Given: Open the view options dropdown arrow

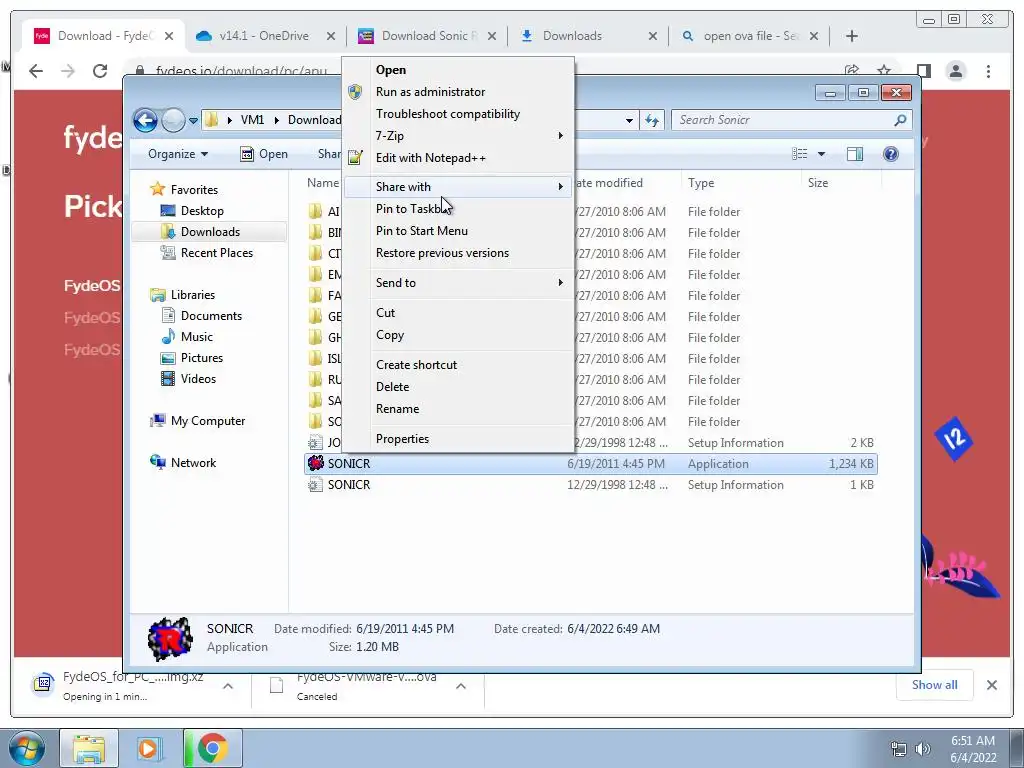Looking at the screenshot, I should coord(822,154).
